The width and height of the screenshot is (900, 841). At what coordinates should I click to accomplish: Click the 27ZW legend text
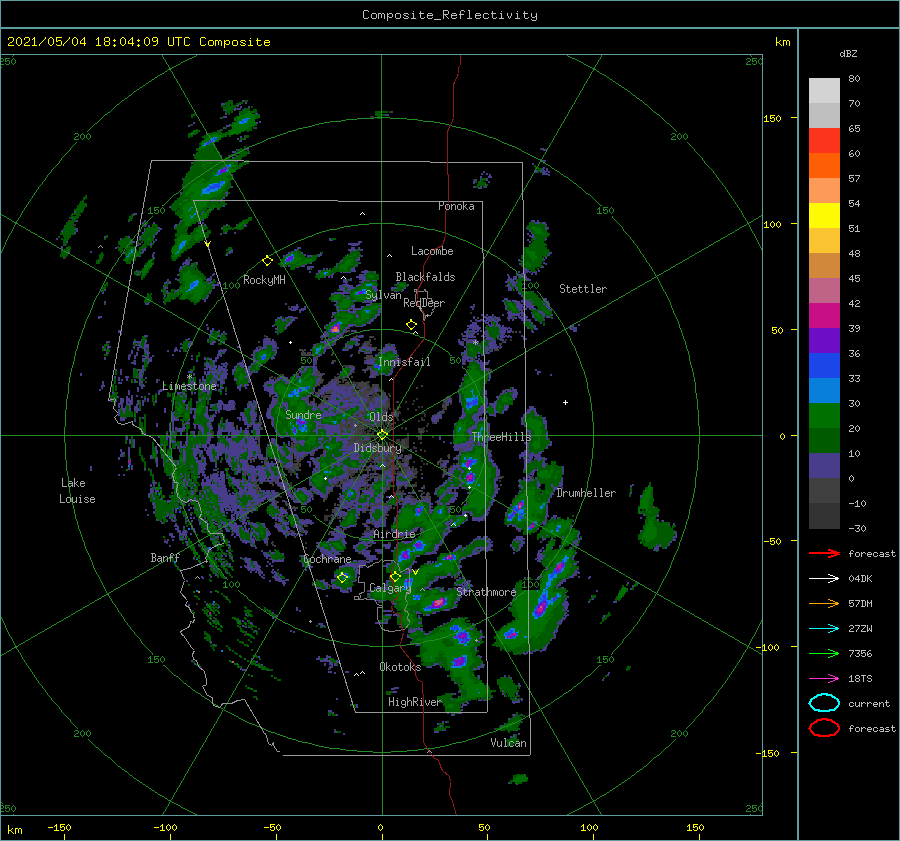point(860,629)
